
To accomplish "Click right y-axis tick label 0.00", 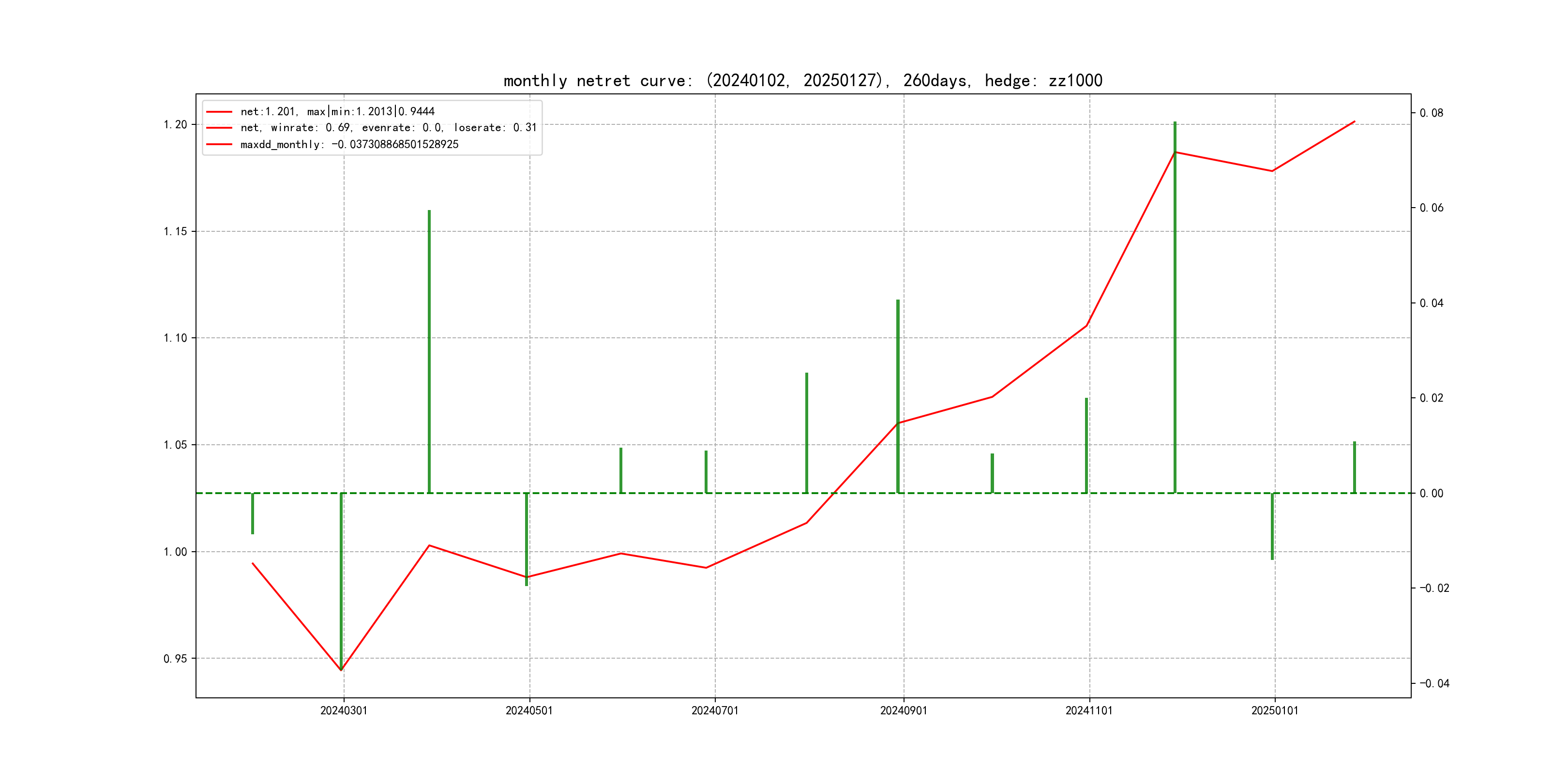I will point(1431,494).
